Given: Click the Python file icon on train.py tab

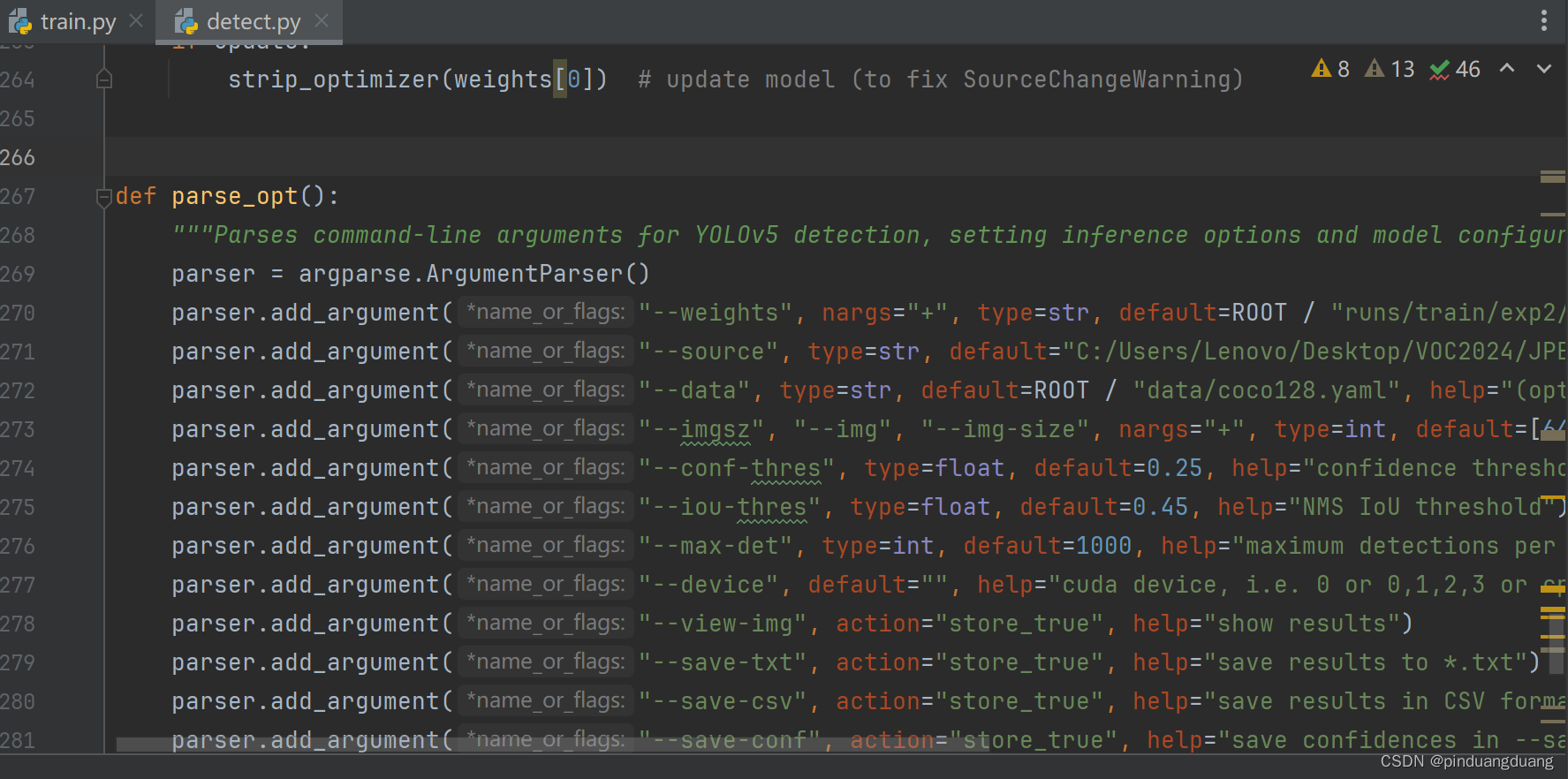Looking at the screenshot, I should 19,21.
